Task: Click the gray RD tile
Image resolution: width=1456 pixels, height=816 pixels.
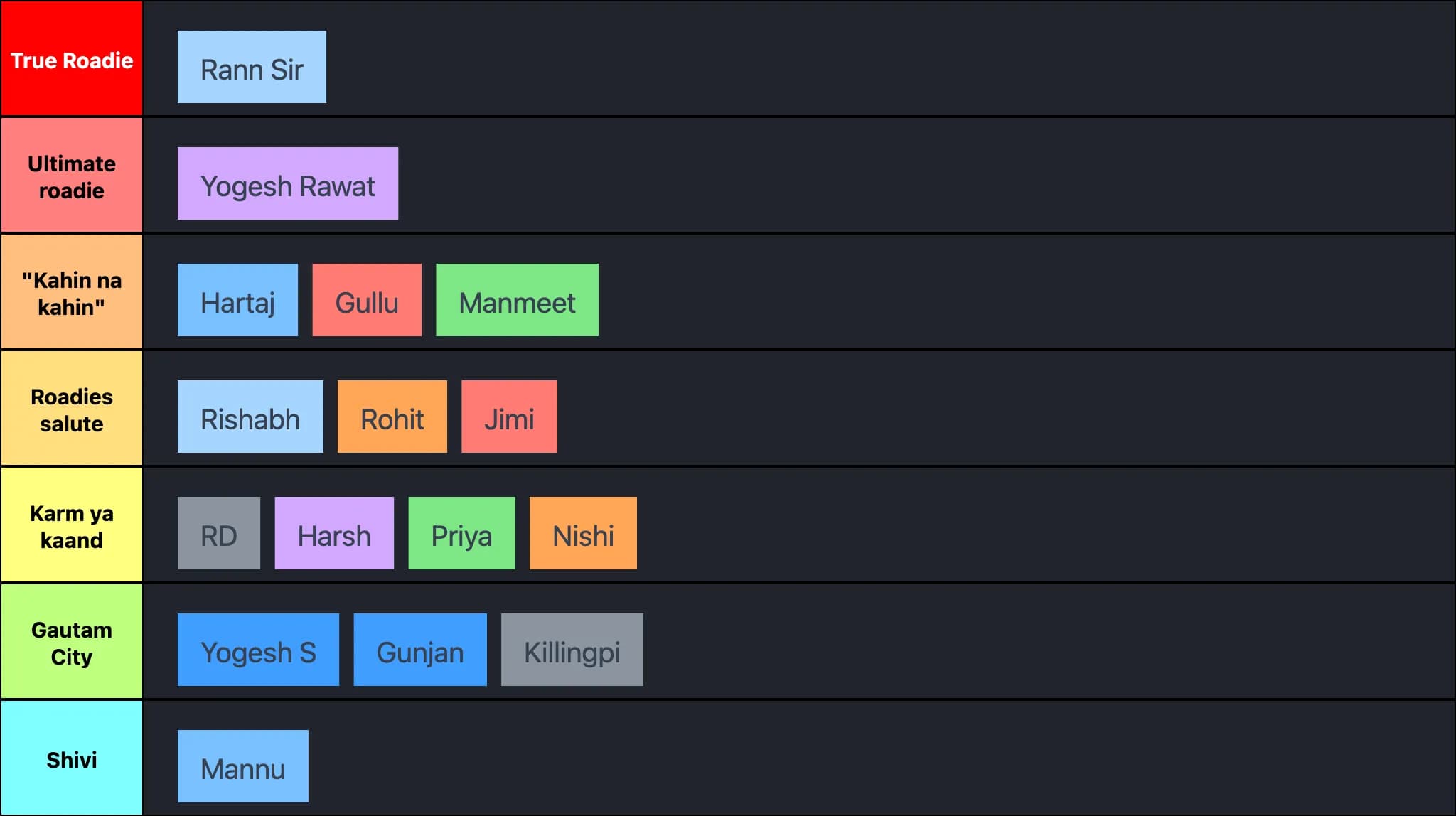Action: coord(219,533)
